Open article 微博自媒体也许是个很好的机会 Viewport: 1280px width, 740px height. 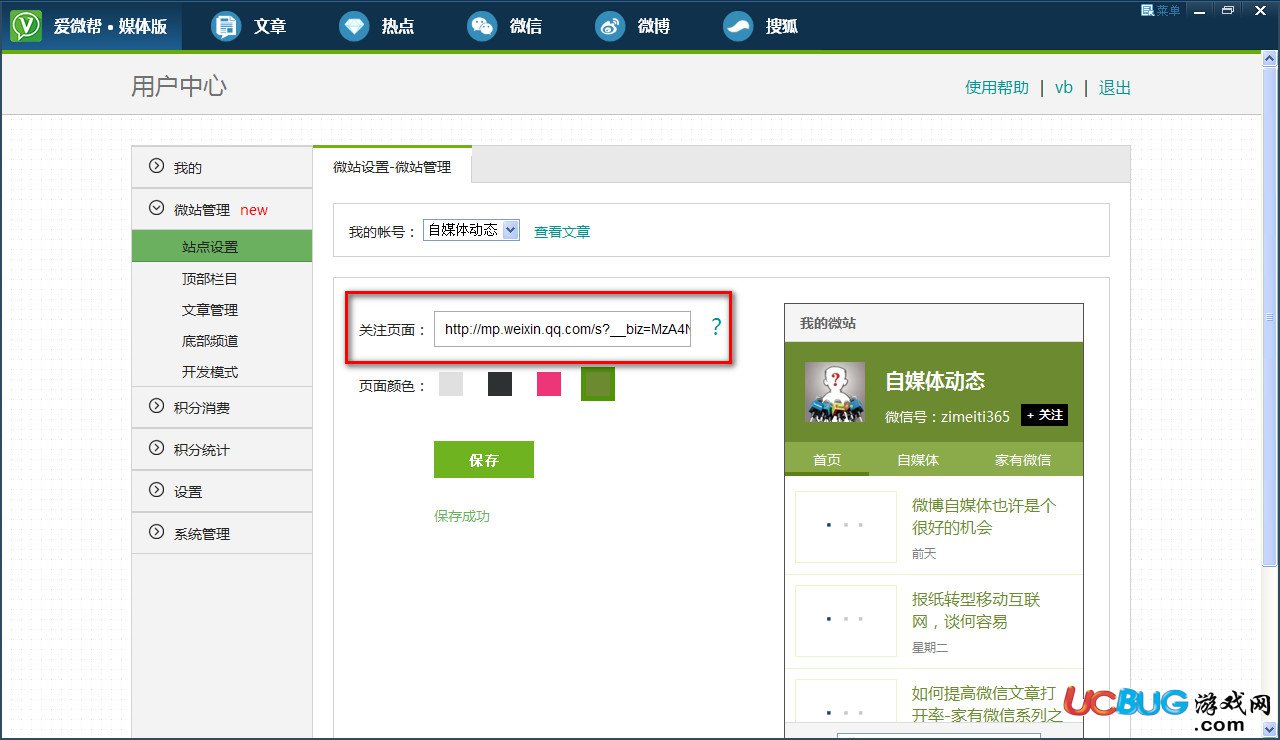point(984,516)
